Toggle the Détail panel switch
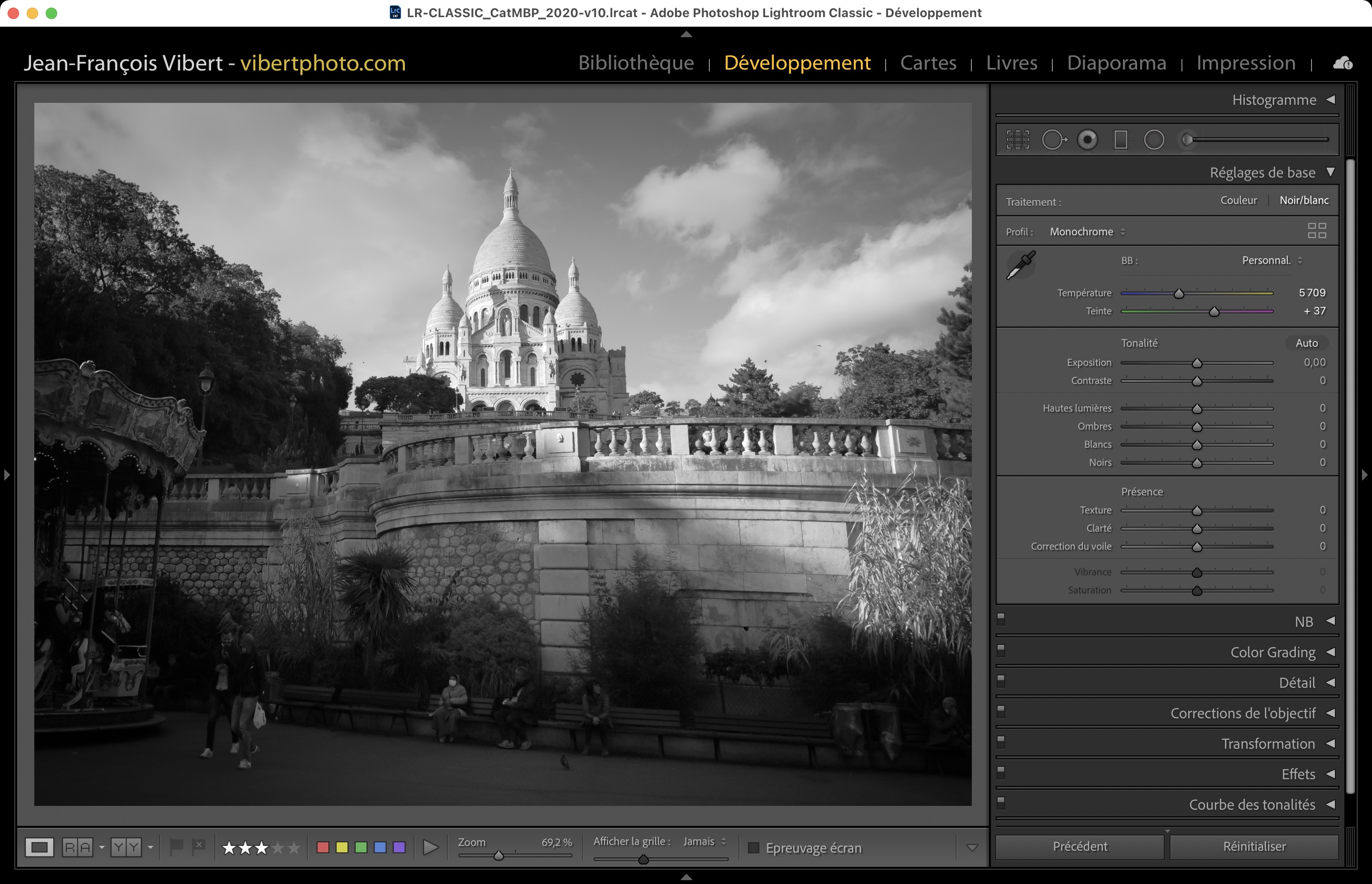Screen dimensions: 1372x884 coord(1001,680)
